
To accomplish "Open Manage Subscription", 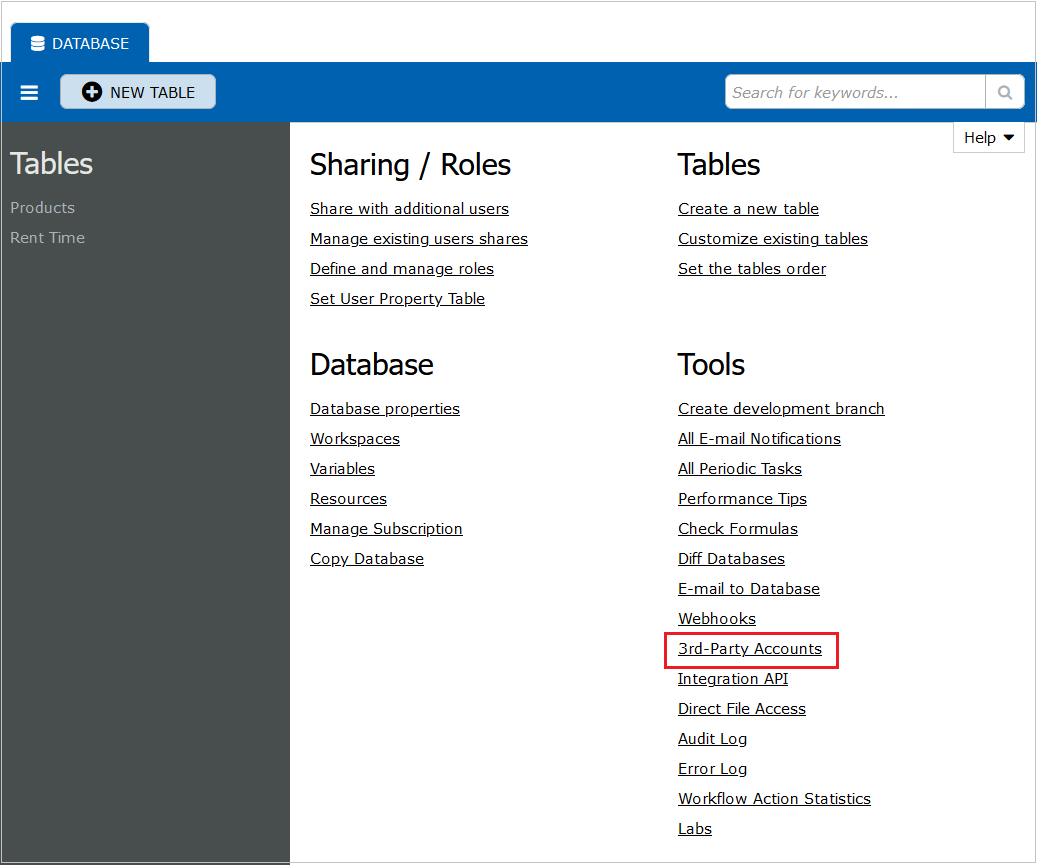I will click(386, 529).
